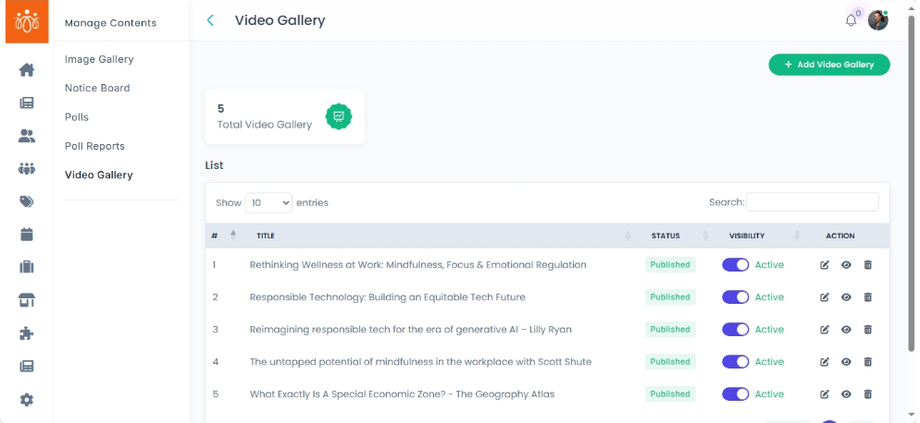920x423 pixels.
Task: Switch off Active toggle for the Scott Shute video
Action: coord(735,362)
